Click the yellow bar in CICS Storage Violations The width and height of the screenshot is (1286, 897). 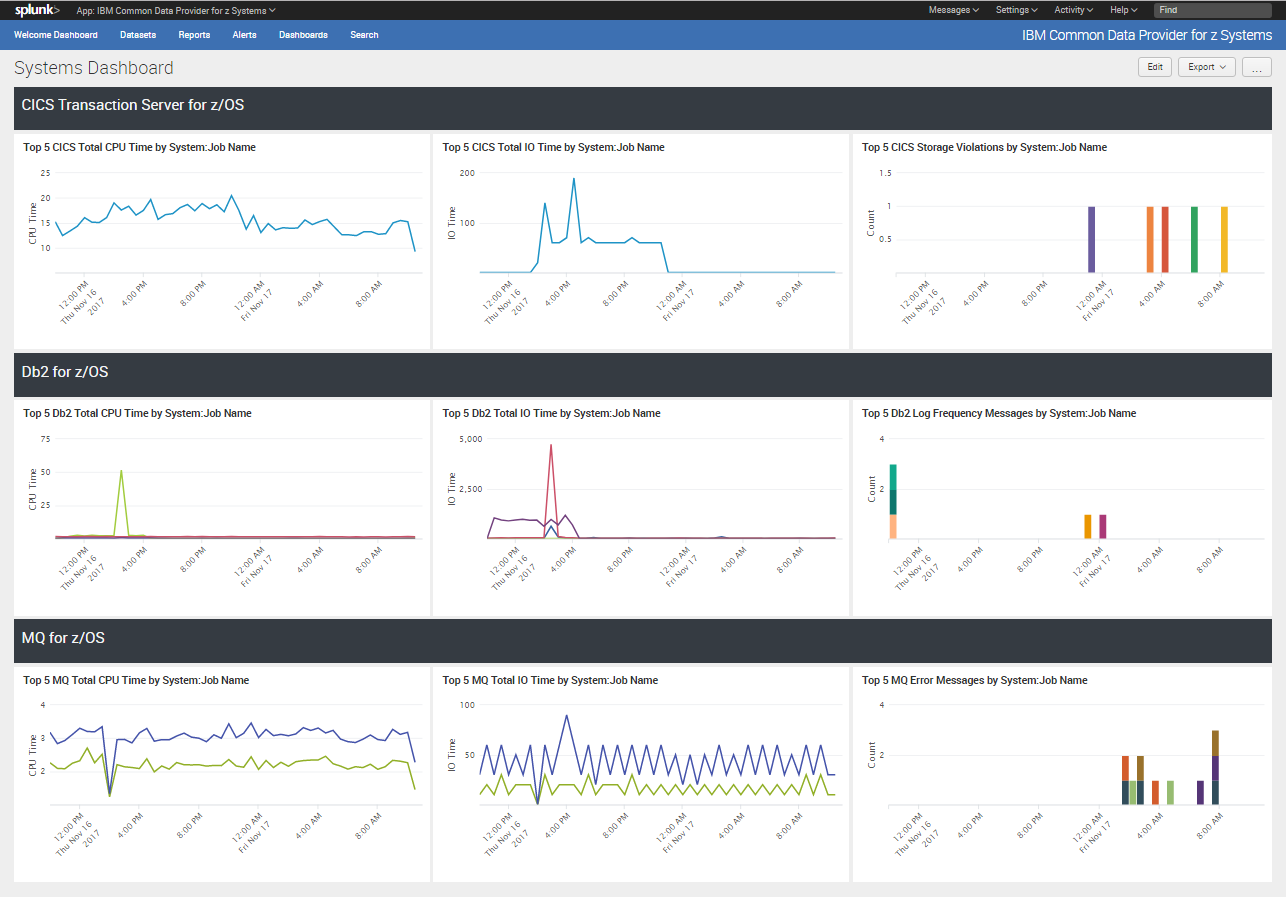(1224, 239)
